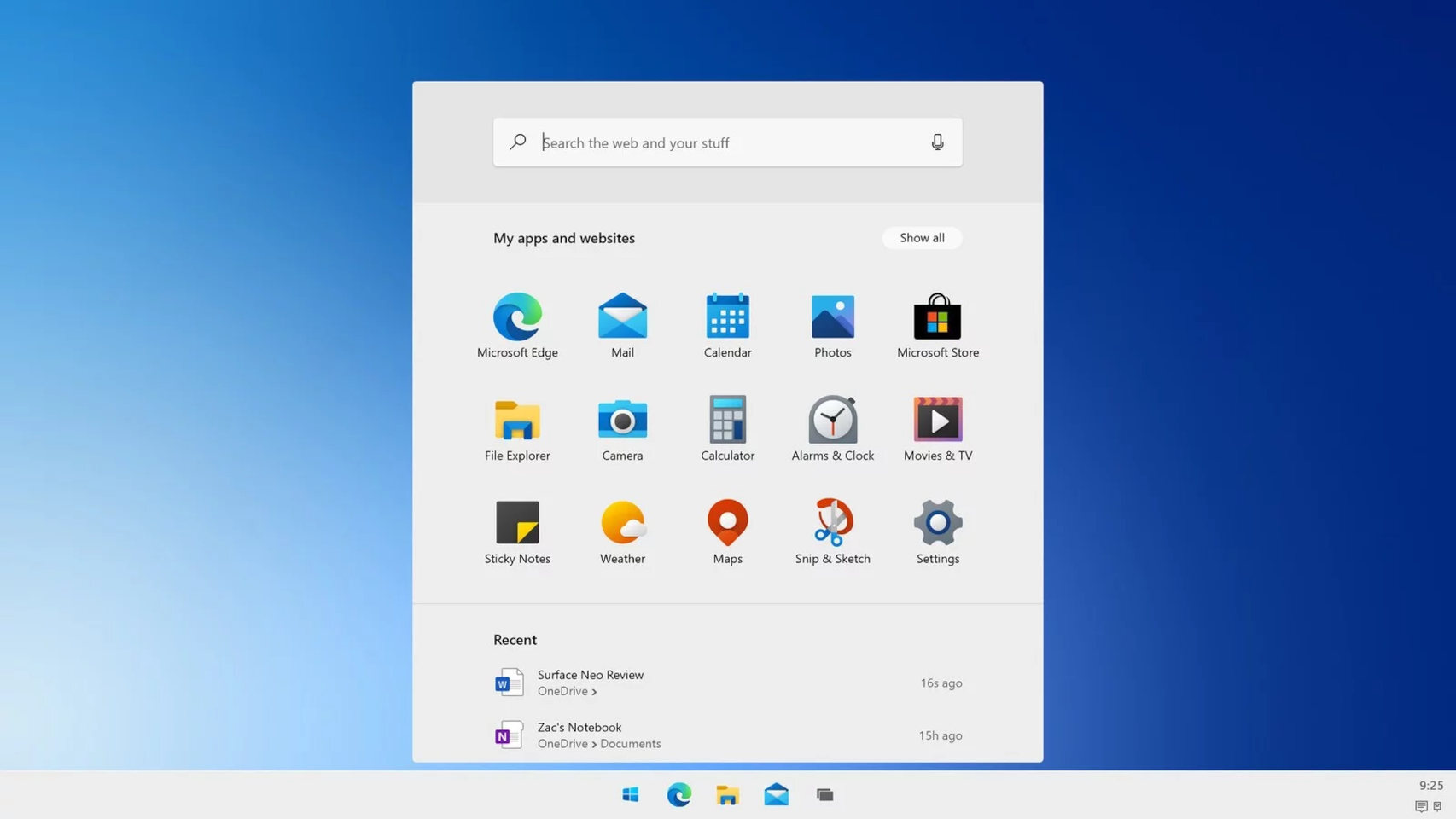Open Task View from the taskbar
The height and width of the screenshot is (819, 1456).
coord(824,794)
